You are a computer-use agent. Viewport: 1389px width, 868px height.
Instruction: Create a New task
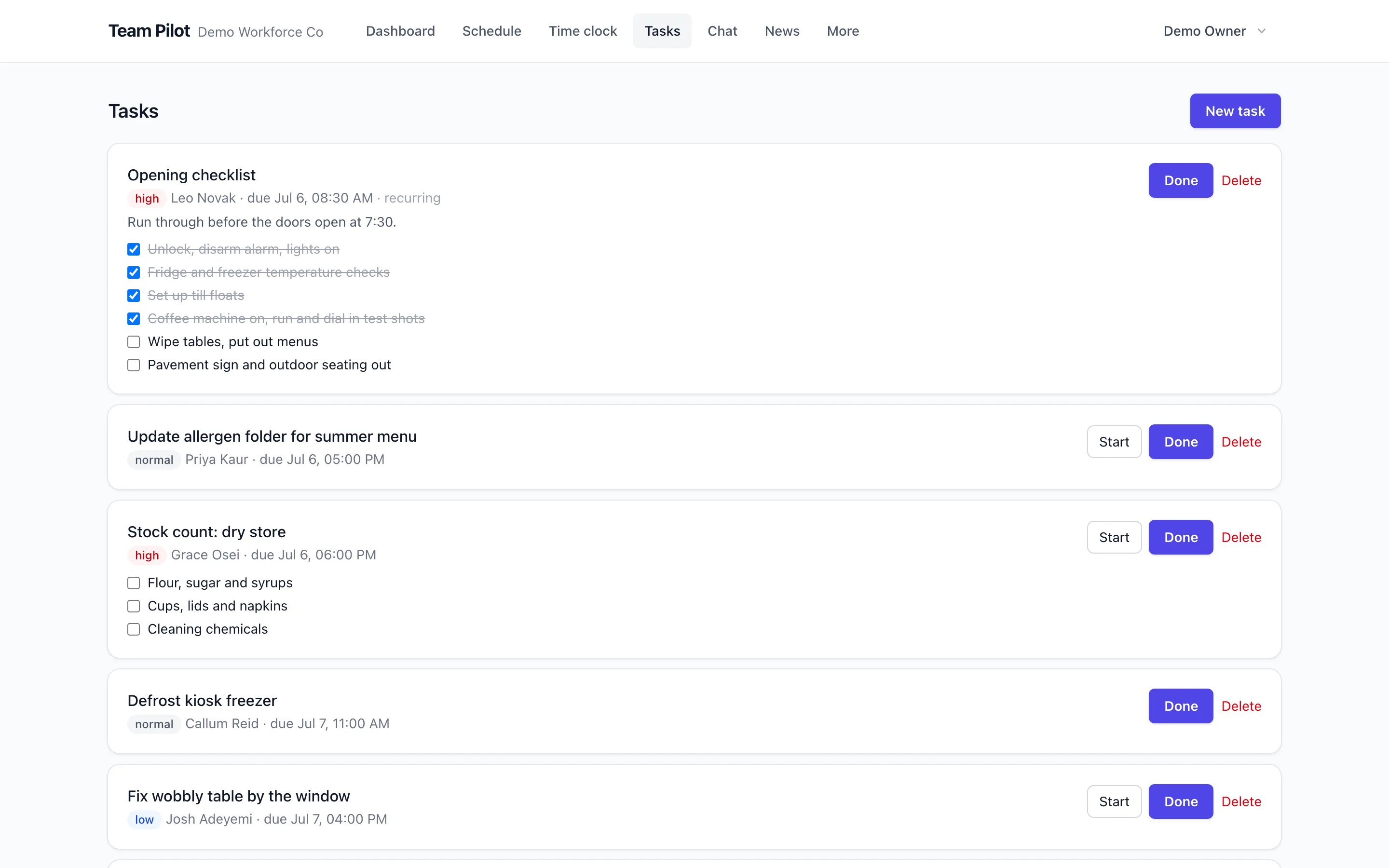[1235, 111]
